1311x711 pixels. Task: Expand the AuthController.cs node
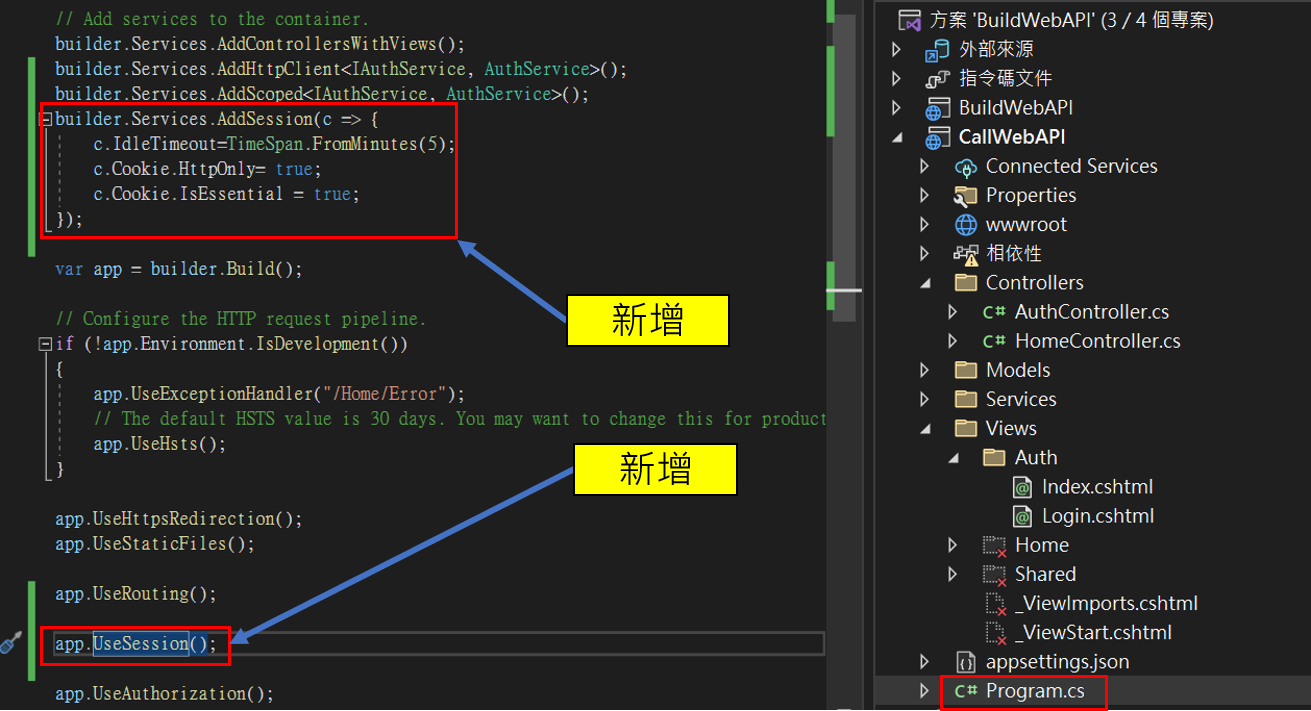[953, 312]
